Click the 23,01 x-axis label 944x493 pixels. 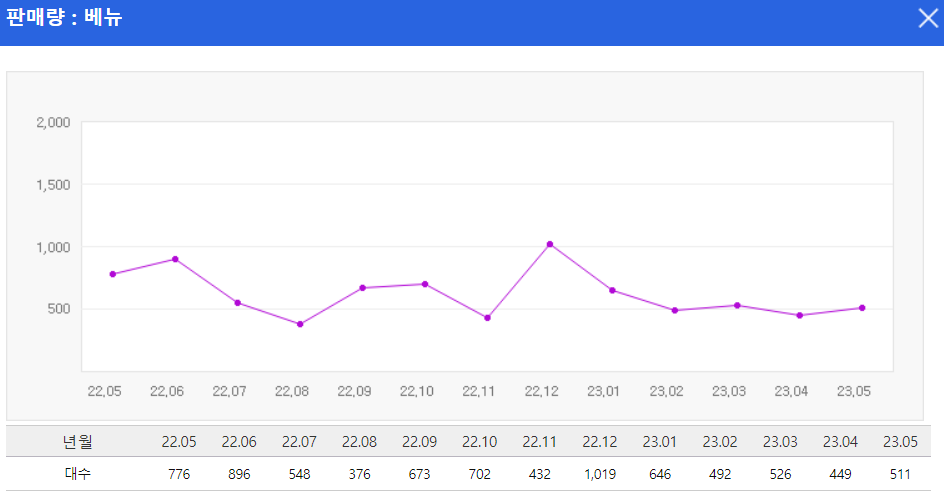point(604,391)
